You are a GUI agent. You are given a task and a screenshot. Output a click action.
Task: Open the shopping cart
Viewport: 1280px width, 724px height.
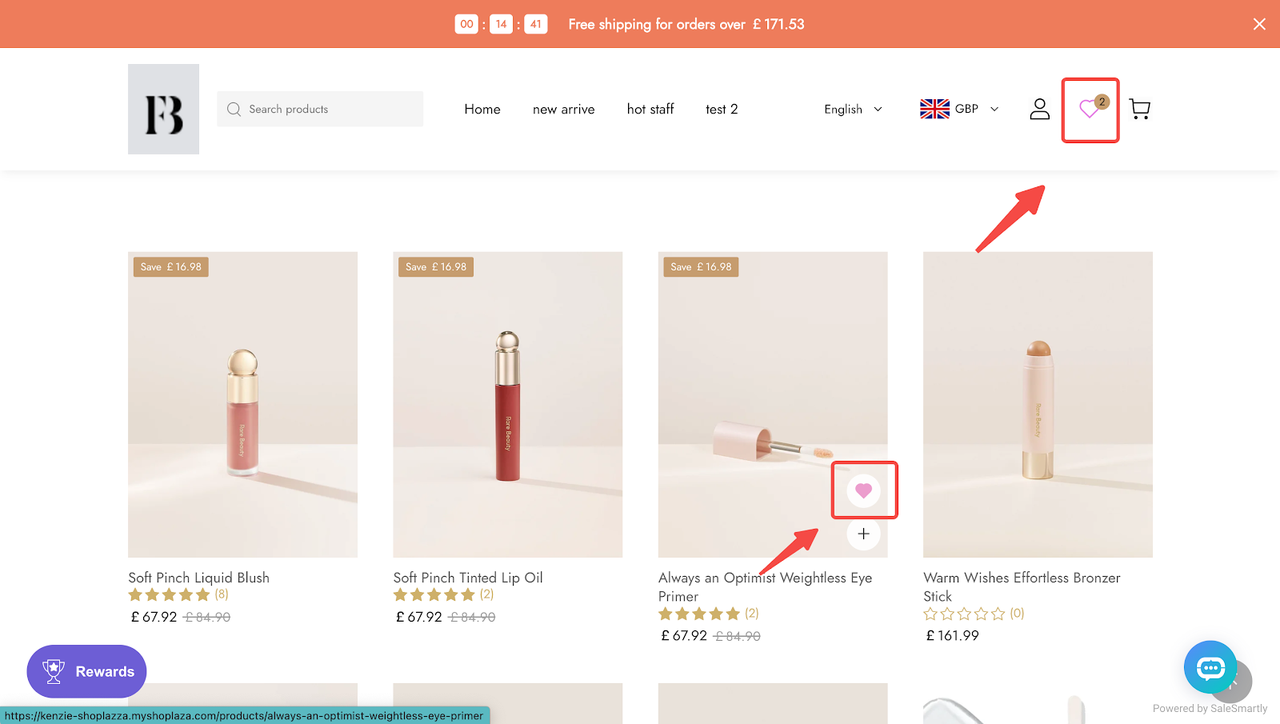click(1139, 109)
